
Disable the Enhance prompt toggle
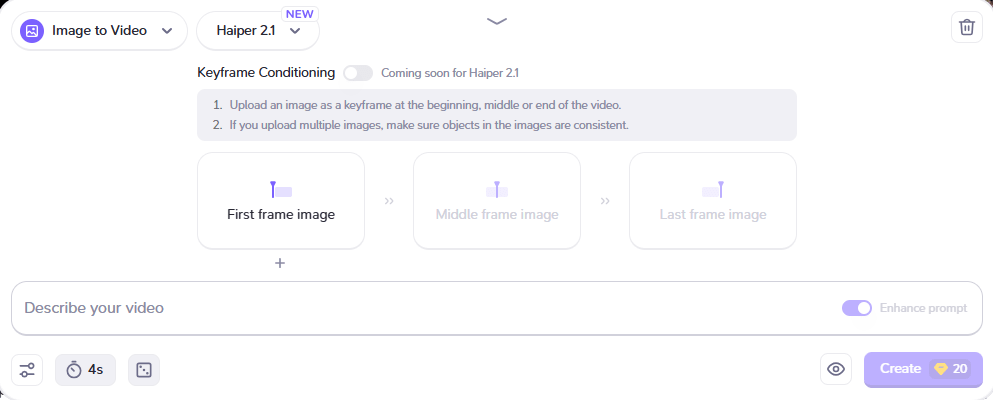tap(857, 308)
